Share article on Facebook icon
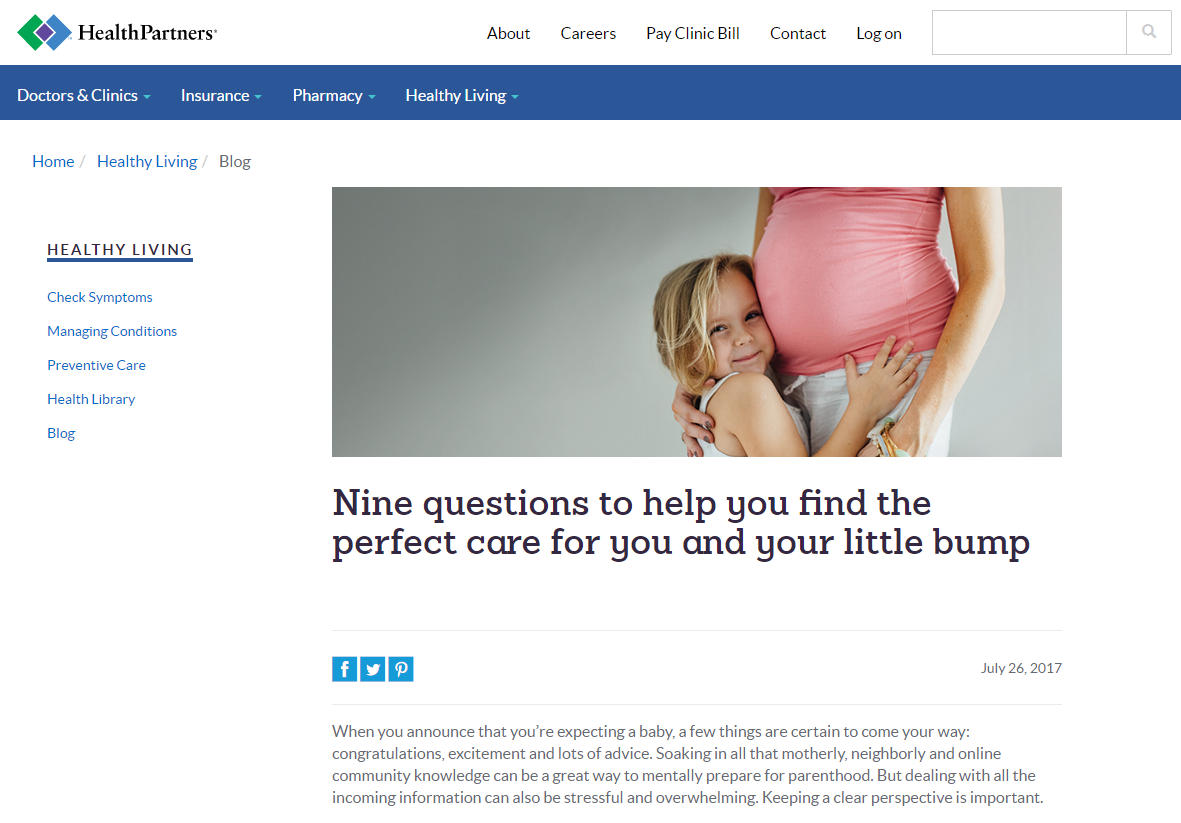 (x=344, y=669)
